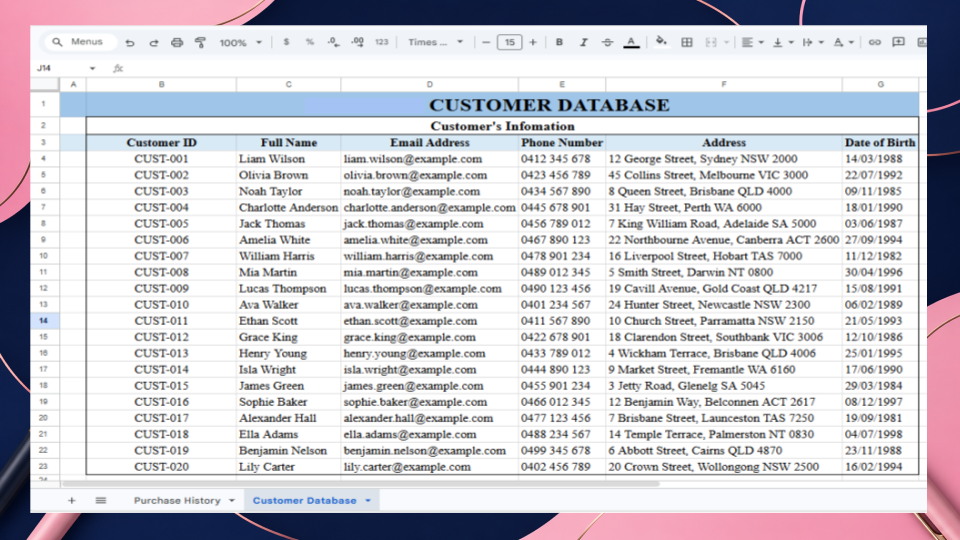Click the font size field showing 15
This screenshot has height=540, width=960.
click(509, 42)
